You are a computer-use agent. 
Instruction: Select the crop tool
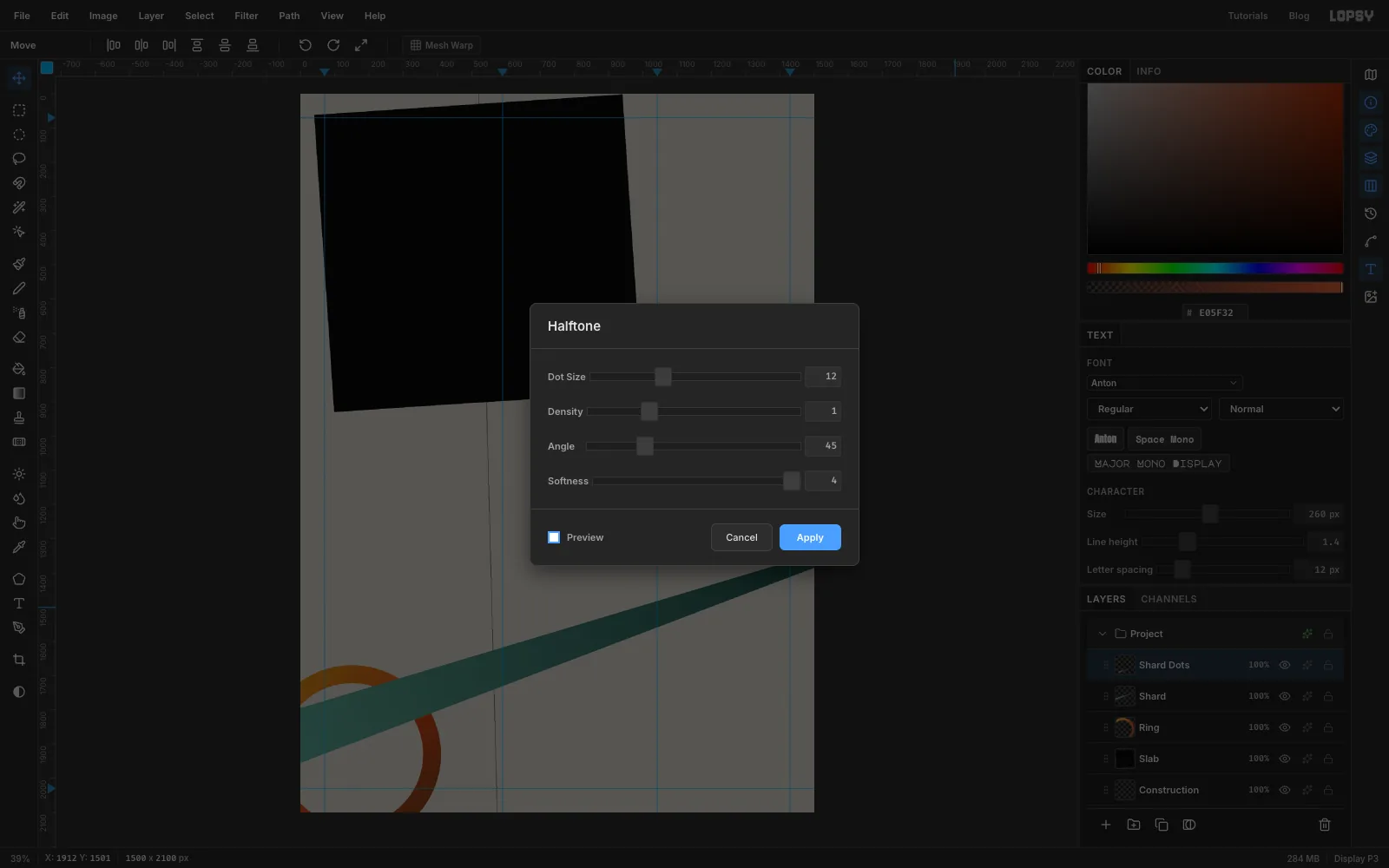pyautogui.click(x=19, y=660)
